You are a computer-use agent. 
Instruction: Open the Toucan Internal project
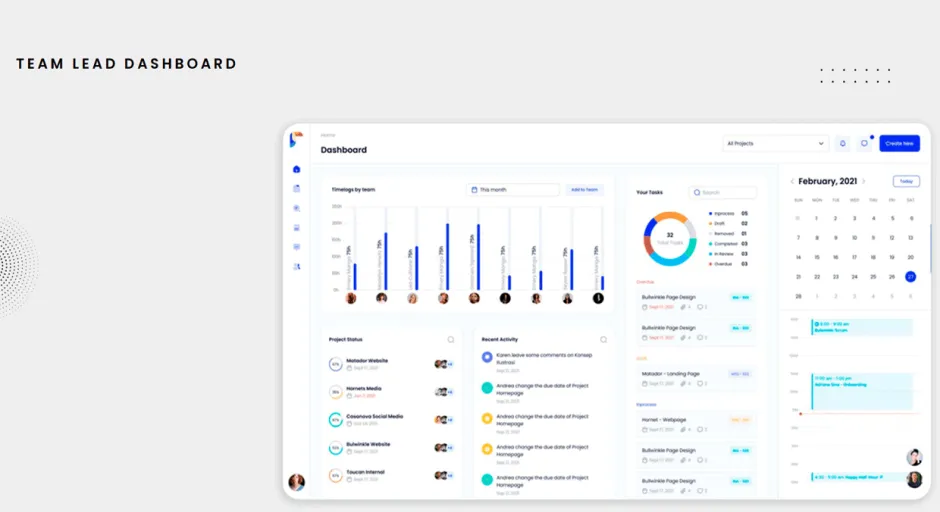click(365, 472)
